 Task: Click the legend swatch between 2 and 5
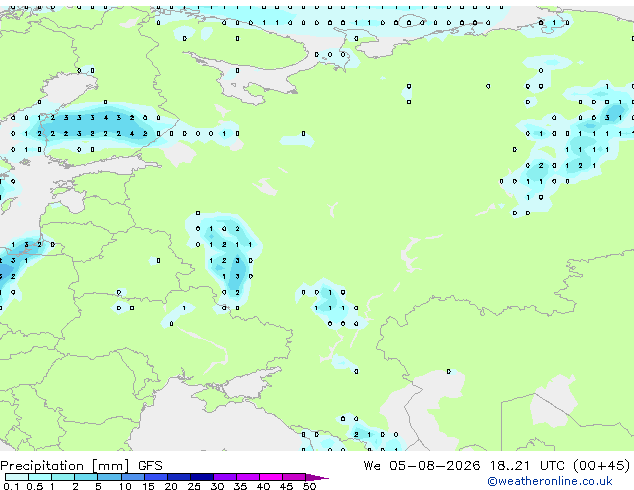(86, 477)
